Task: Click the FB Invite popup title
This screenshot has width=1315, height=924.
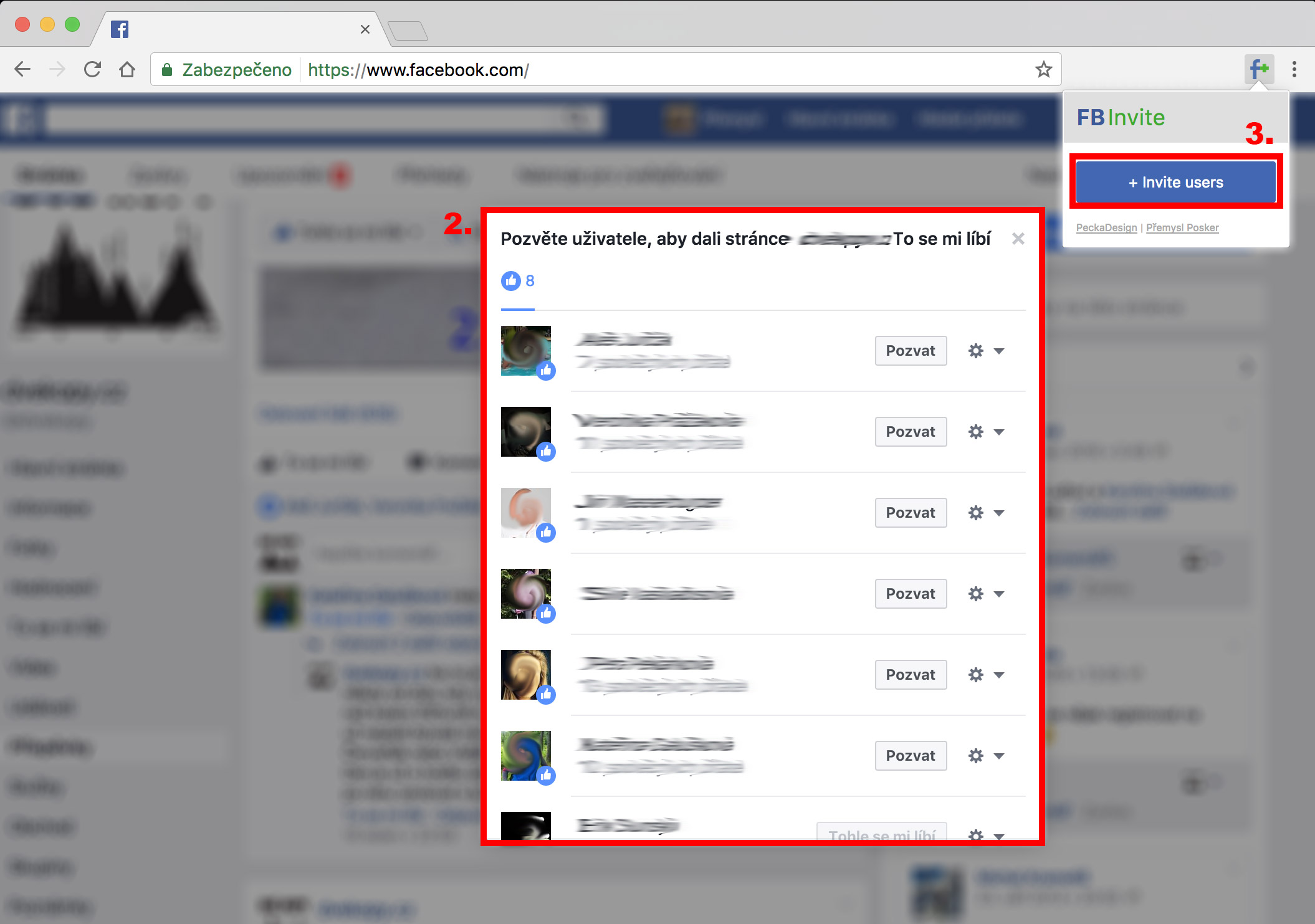Action: pos(1121,117)
